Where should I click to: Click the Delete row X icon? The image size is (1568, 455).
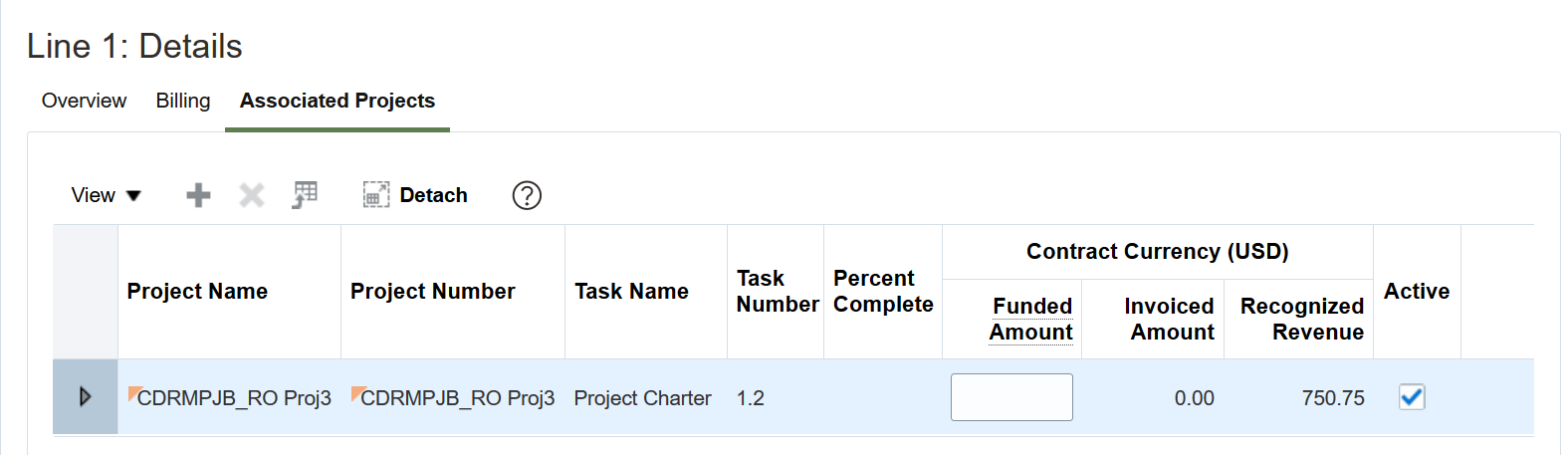tap(252, 195)
